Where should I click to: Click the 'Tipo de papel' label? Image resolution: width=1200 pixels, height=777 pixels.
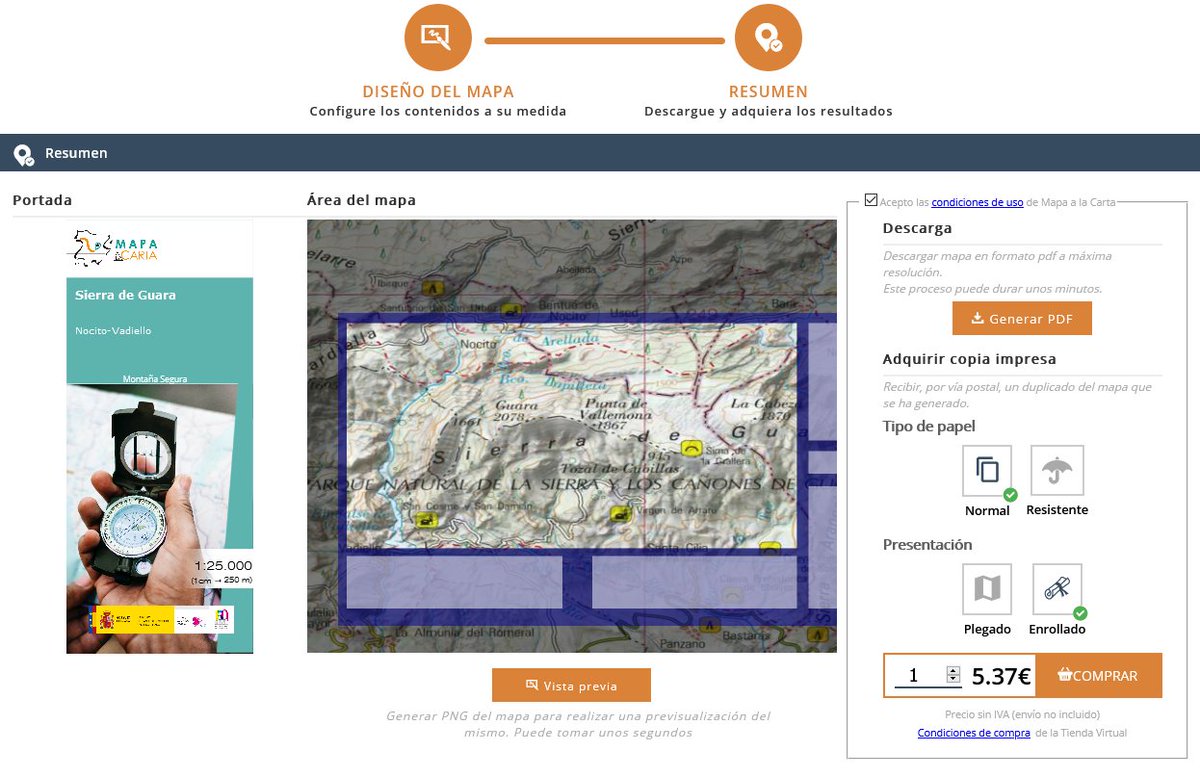[x=929, y=426]
